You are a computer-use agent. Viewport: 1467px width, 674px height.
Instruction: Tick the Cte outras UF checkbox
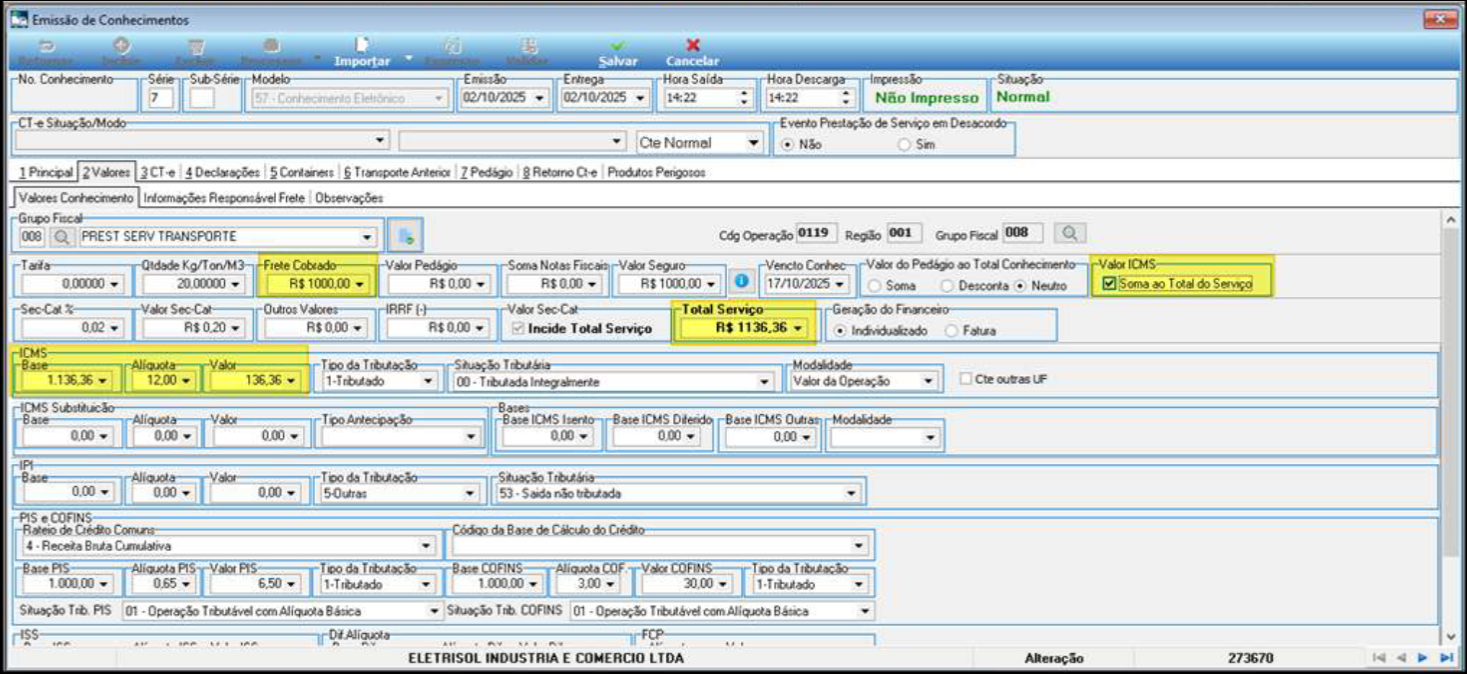pyautogui.click(x=965, y=379)
